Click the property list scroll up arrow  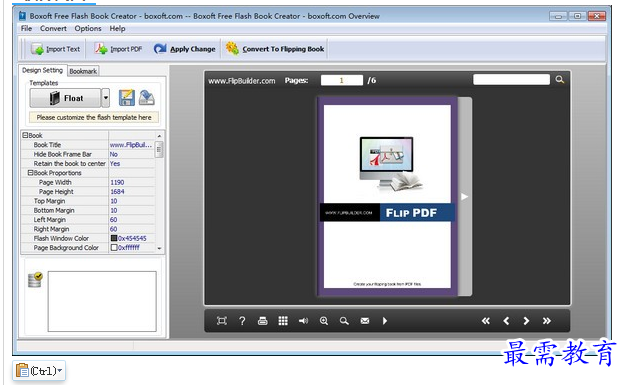click(159, 136)
